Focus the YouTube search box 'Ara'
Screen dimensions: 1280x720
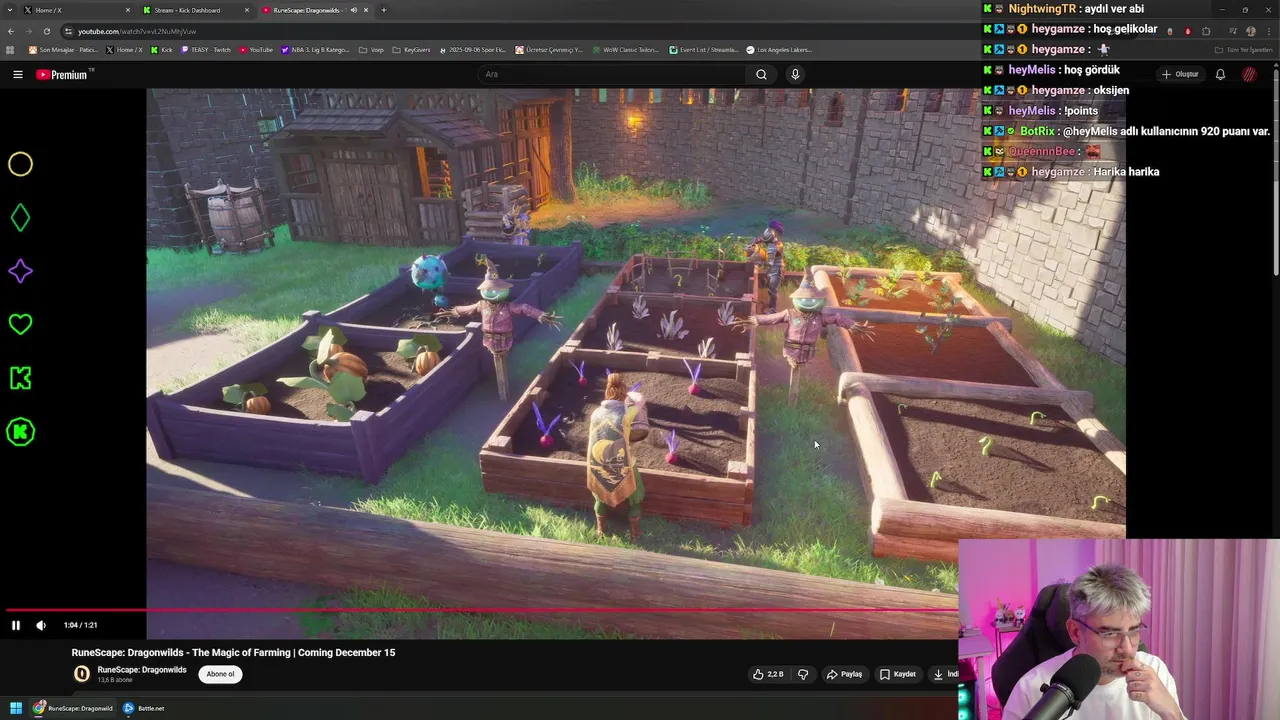612,74
